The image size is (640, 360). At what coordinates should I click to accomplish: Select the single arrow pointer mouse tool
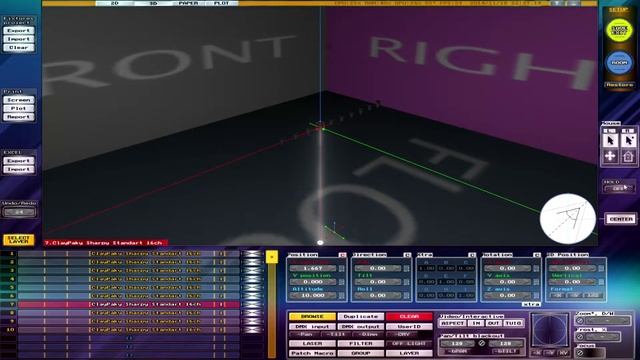tap(610, 140)
